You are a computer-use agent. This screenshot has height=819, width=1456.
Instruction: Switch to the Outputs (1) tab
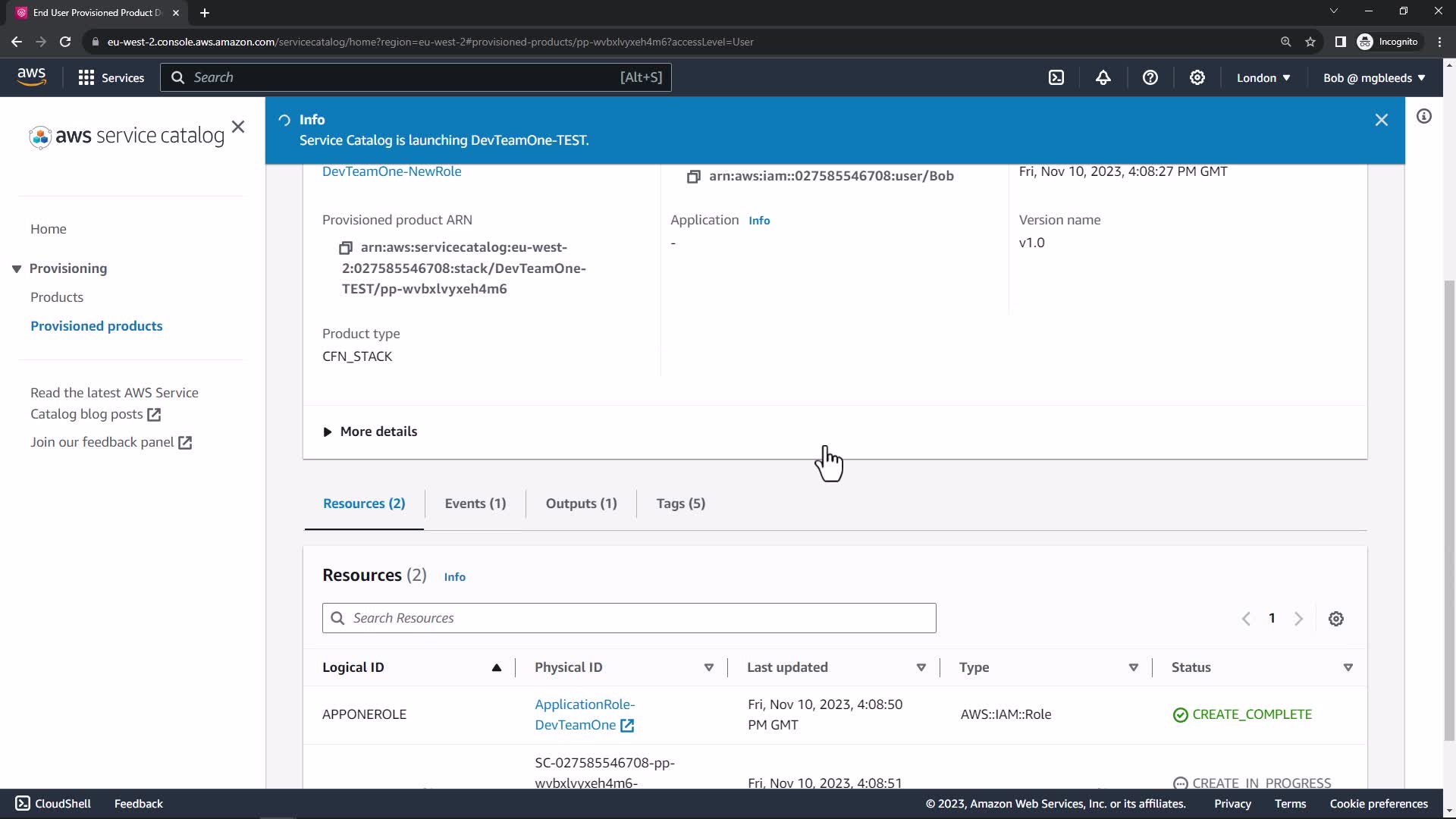[581, 504]
